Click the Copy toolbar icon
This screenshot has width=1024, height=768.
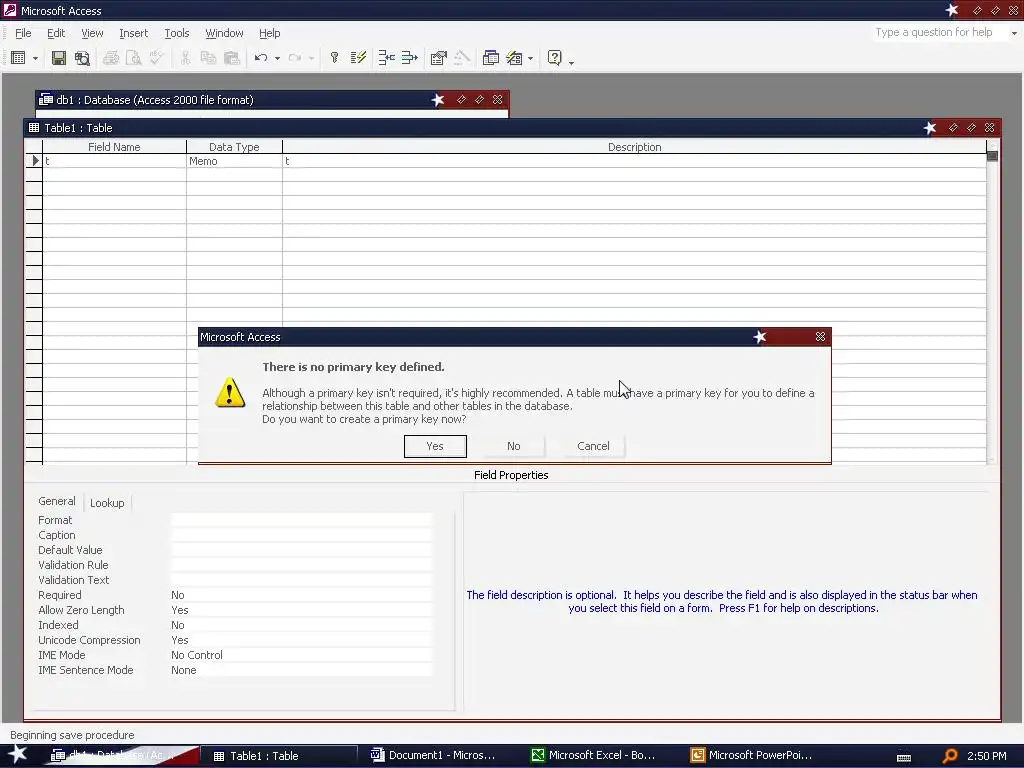point(208,58)
